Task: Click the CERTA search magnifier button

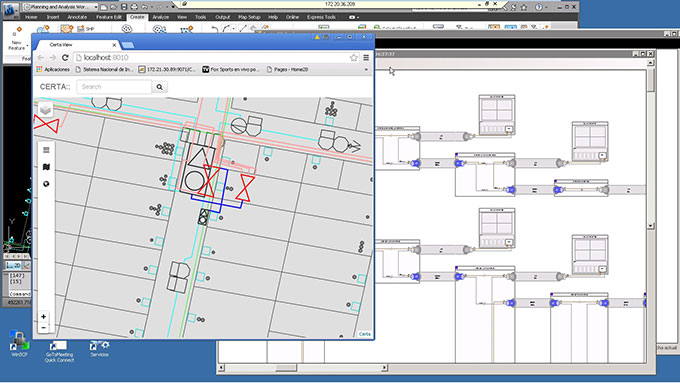Action: (160, 87)
